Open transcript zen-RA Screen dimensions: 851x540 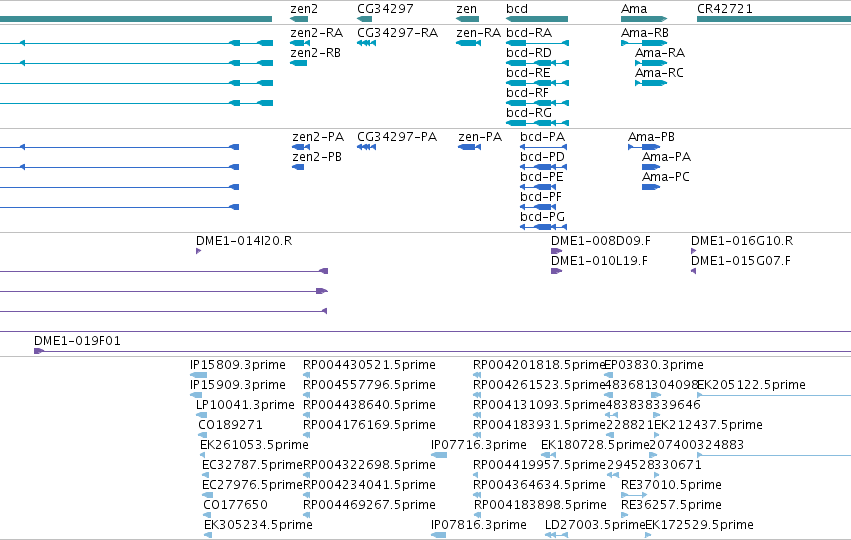(x=478, y=33)
